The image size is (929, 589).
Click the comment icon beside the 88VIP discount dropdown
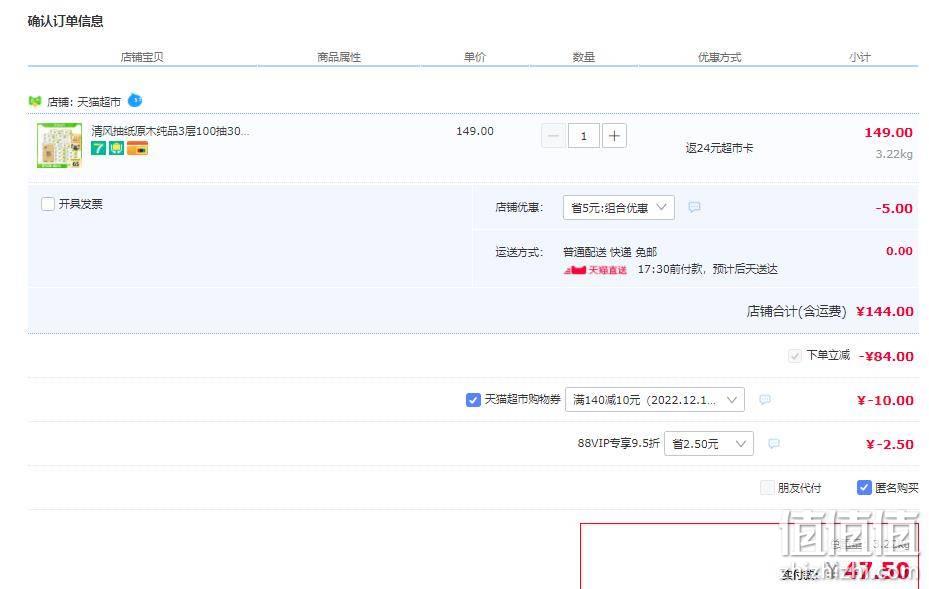(774, 443)
